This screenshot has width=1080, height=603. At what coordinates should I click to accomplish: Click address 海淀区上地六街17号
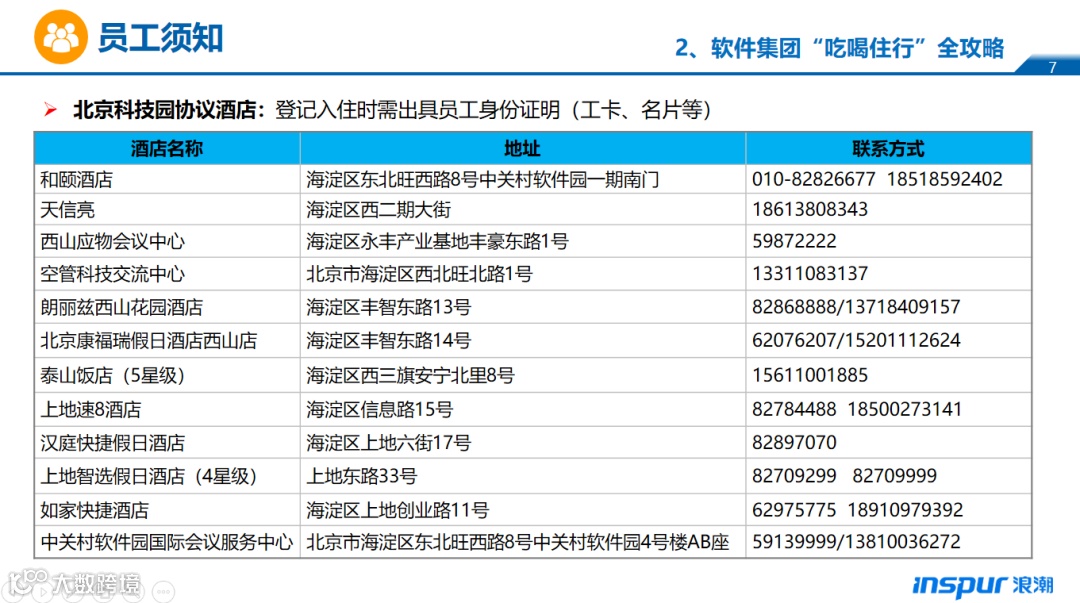[388, 442]
